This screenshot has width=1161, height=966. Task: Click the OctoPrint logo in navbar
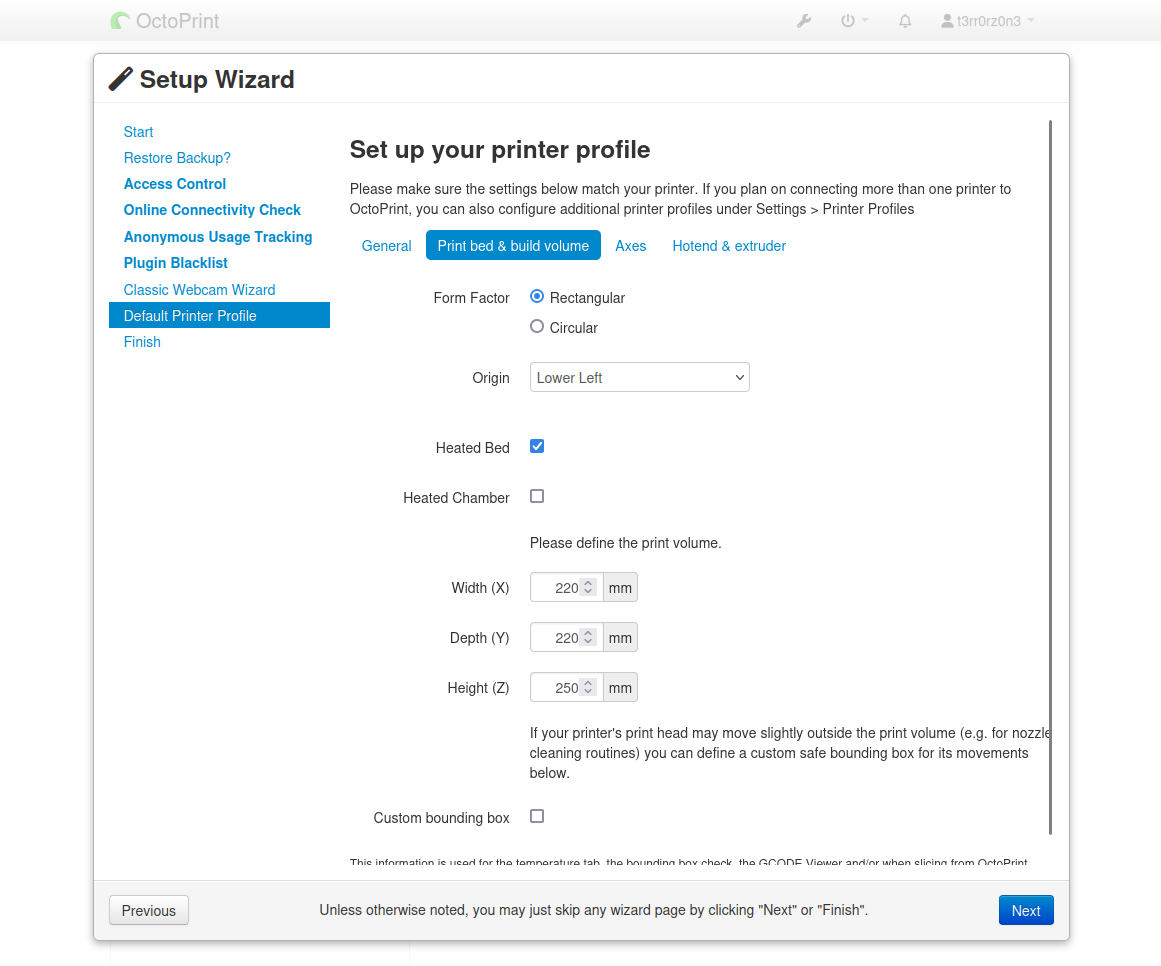point(165,20)
